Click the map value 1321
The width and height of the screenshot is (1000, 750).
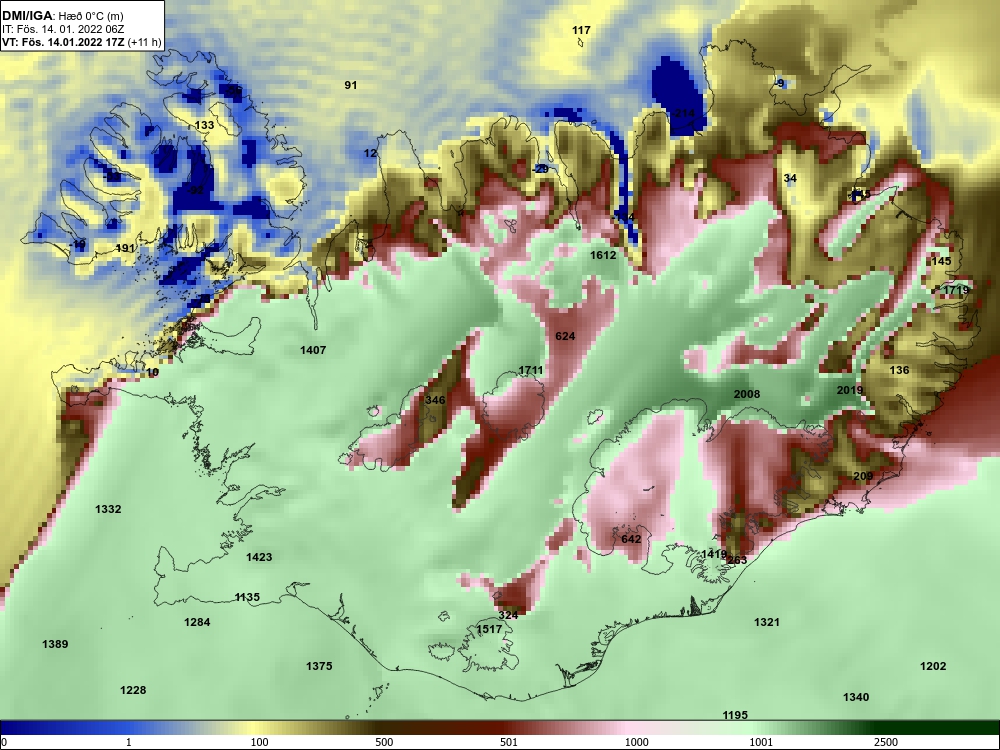[x=767, y=622]
